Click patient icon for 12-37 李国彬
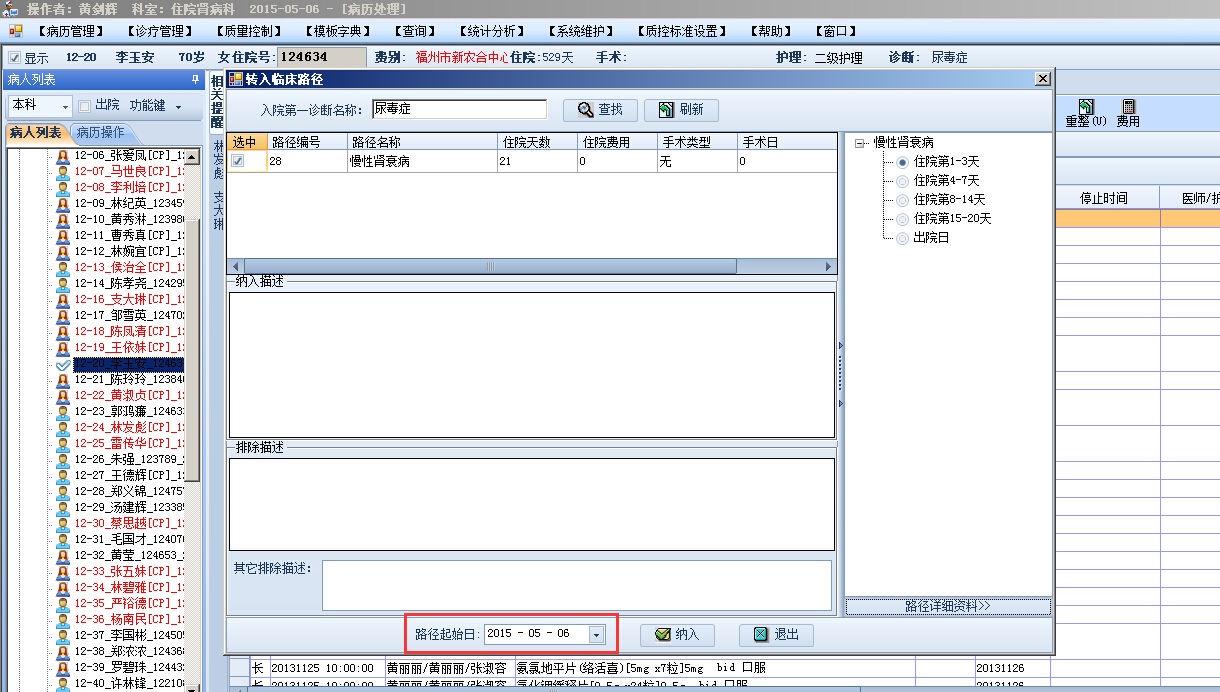Image resolution: width=1220 pixels, height=692 pixels. pos(63,635)
